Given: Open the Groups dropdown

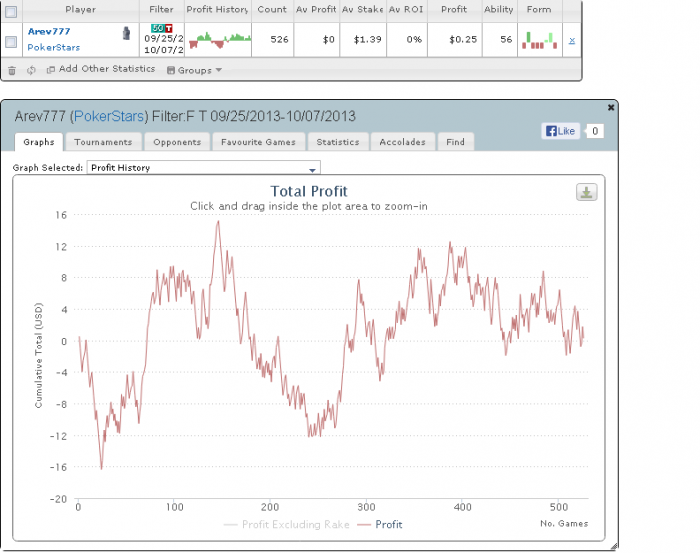Looking at the screenshot, I should [x=194, y=70].
